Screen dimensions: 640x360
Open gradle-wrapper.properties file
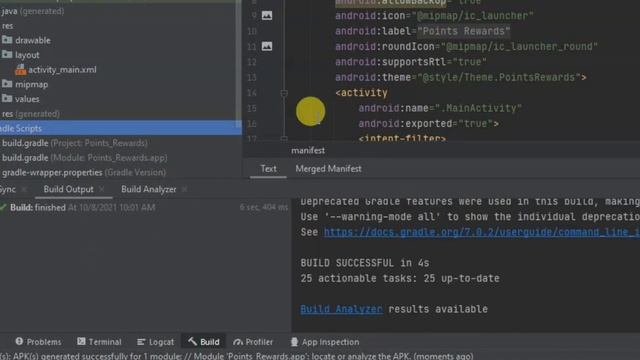point(84,172)
